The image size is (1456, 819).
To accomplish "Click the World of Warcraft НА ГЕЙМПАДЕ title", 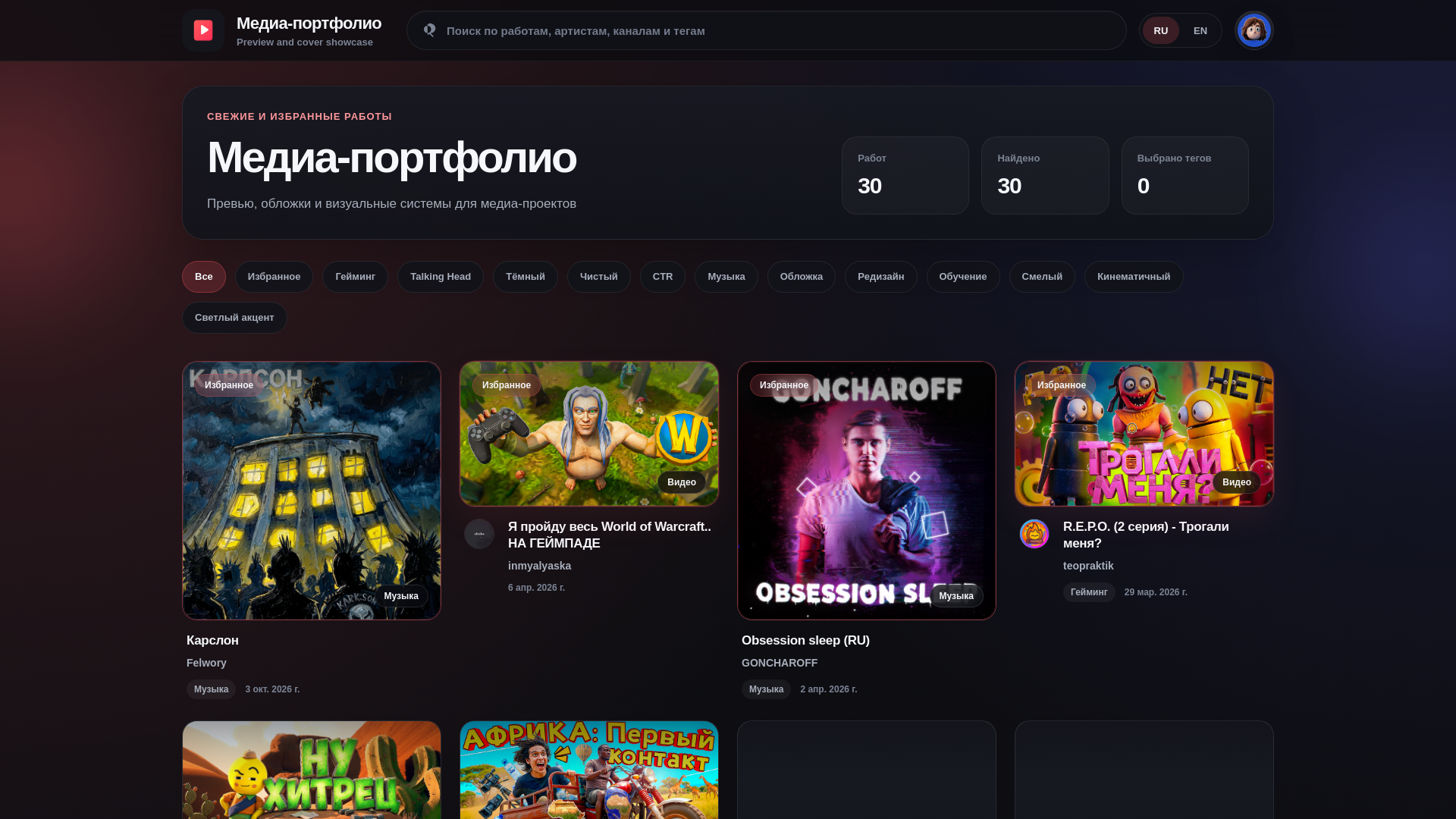I will pyautogui.click(x=610, y=535).
